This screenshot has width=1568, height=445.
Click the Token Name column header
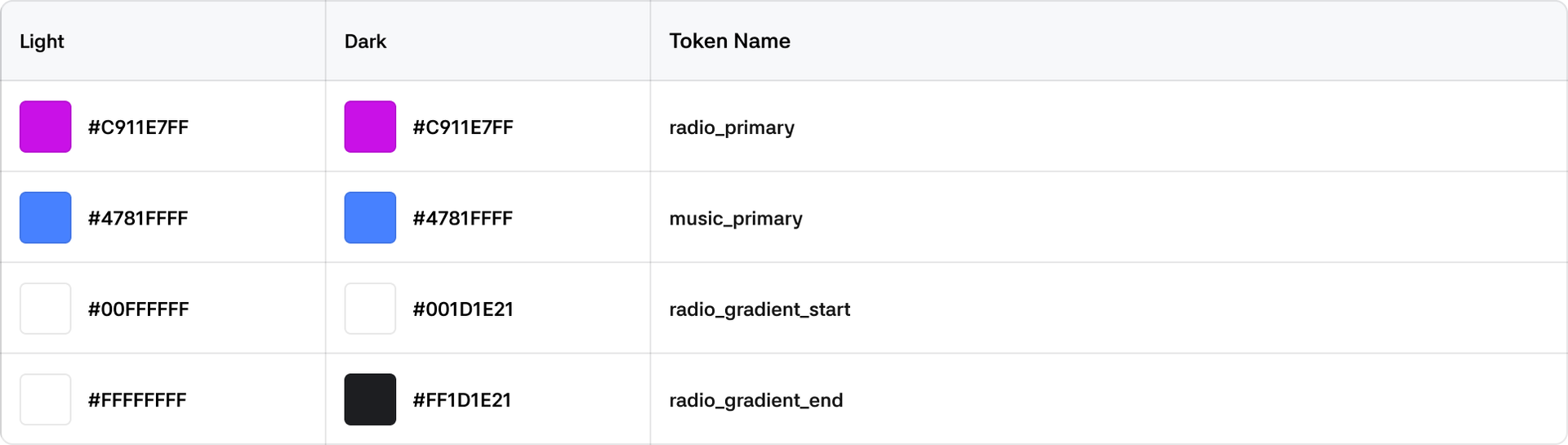tap(729, 42)
